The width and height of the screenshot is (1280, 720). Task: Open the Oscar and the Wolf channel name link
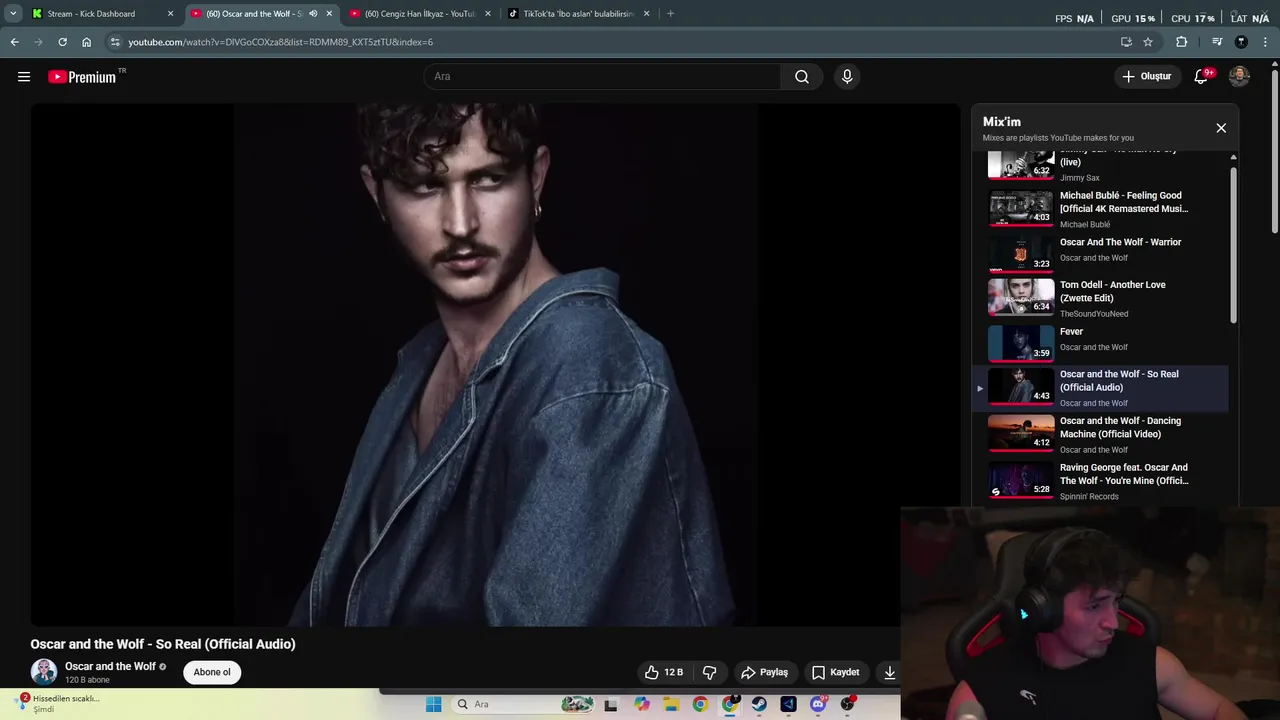110,666
